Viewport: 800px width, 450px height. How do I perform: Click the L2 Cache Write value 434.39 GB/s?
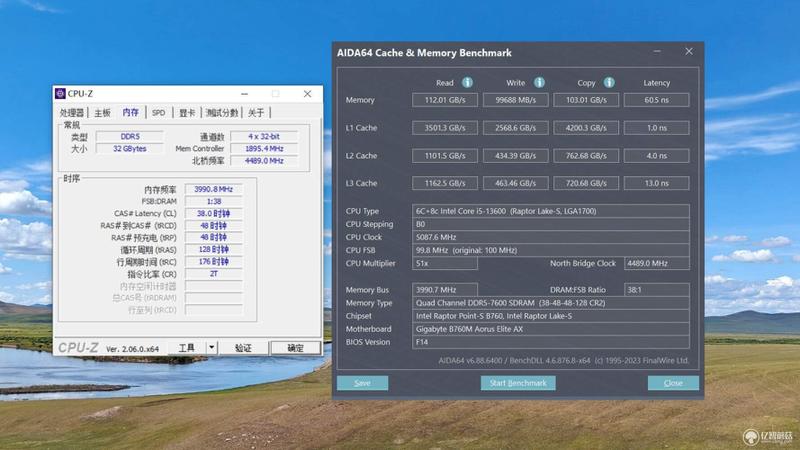point(515,156)
